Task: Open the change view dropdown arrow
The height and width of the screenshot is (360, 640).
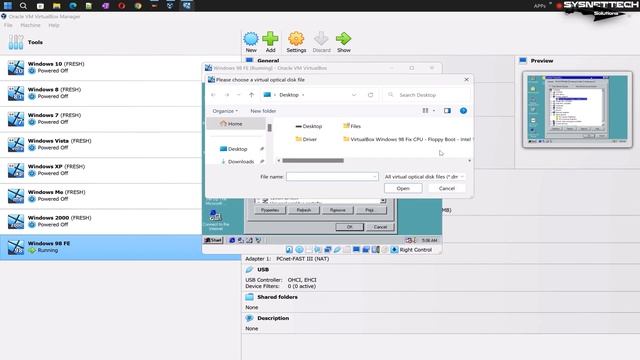Action: 434,111
